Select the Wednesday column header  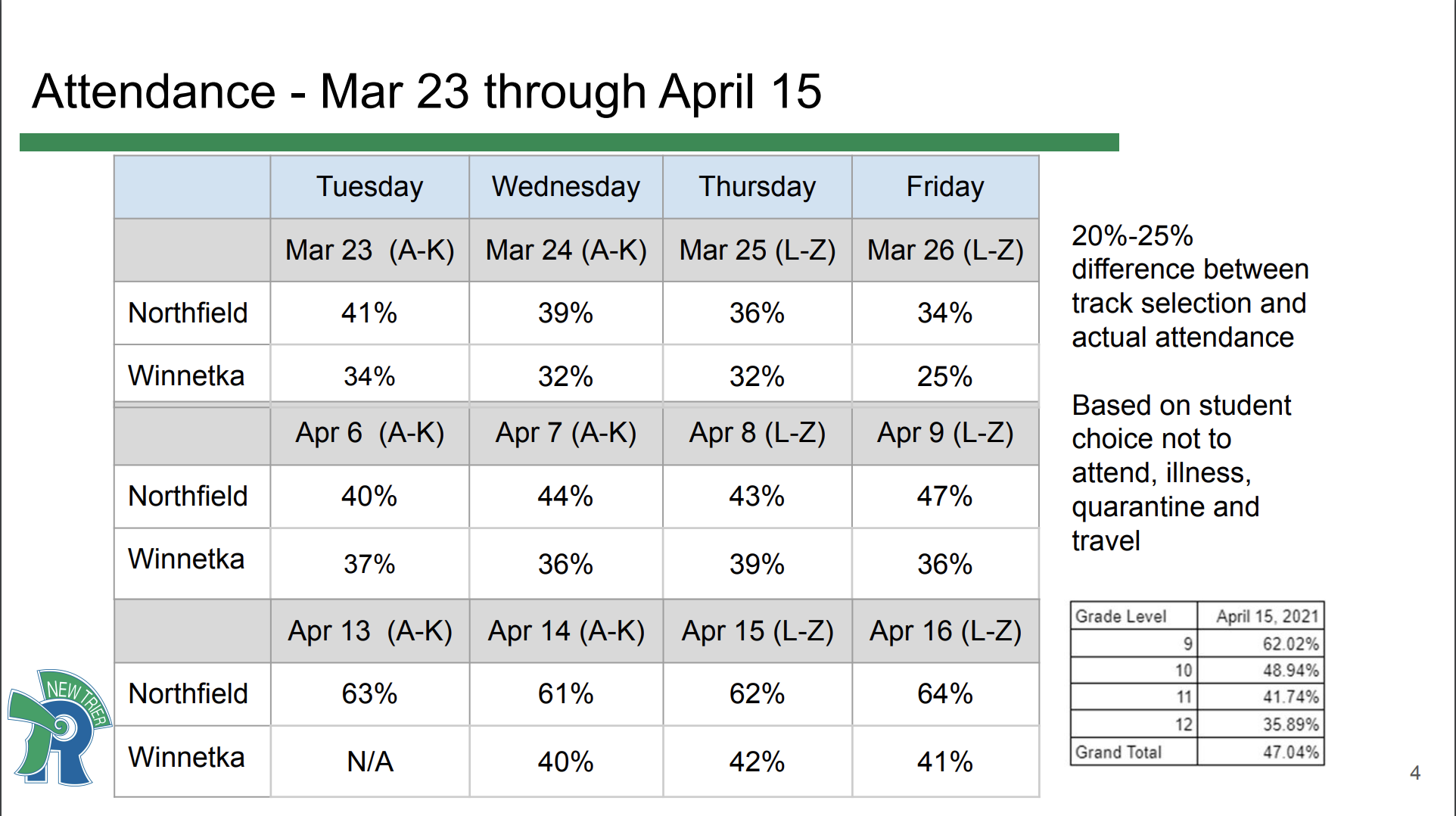[565, 187]
